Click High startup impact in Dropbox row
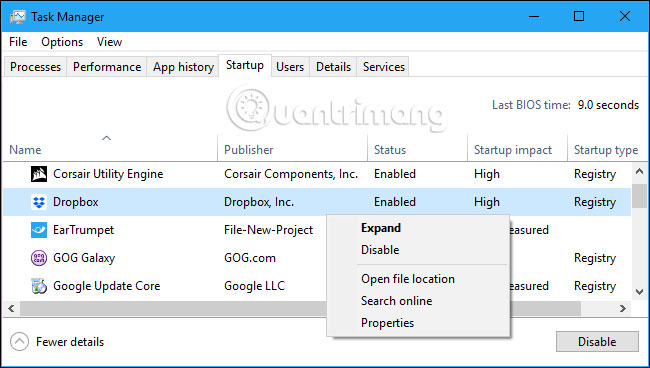 click(x=487, y=202)
